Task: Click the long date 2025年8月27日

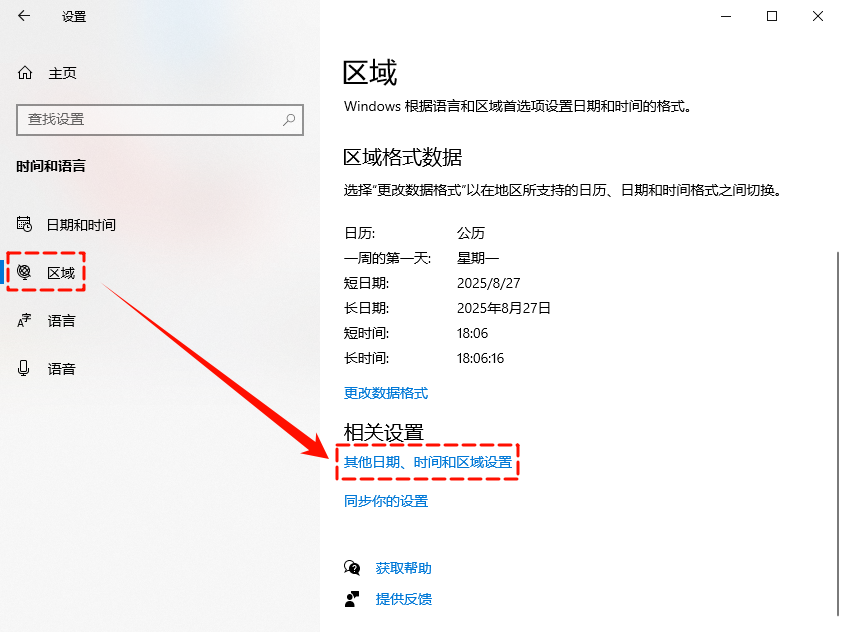Action: 504,308
